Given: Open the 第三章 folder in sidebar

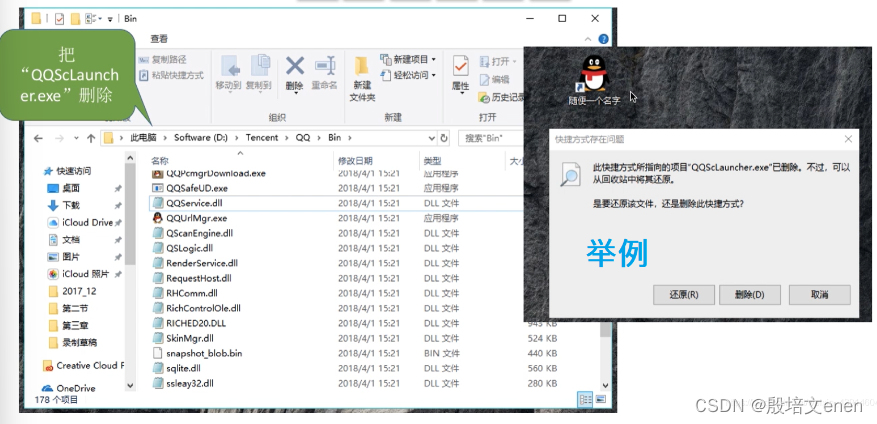Looking at the screenshot, I should [68, 326].
